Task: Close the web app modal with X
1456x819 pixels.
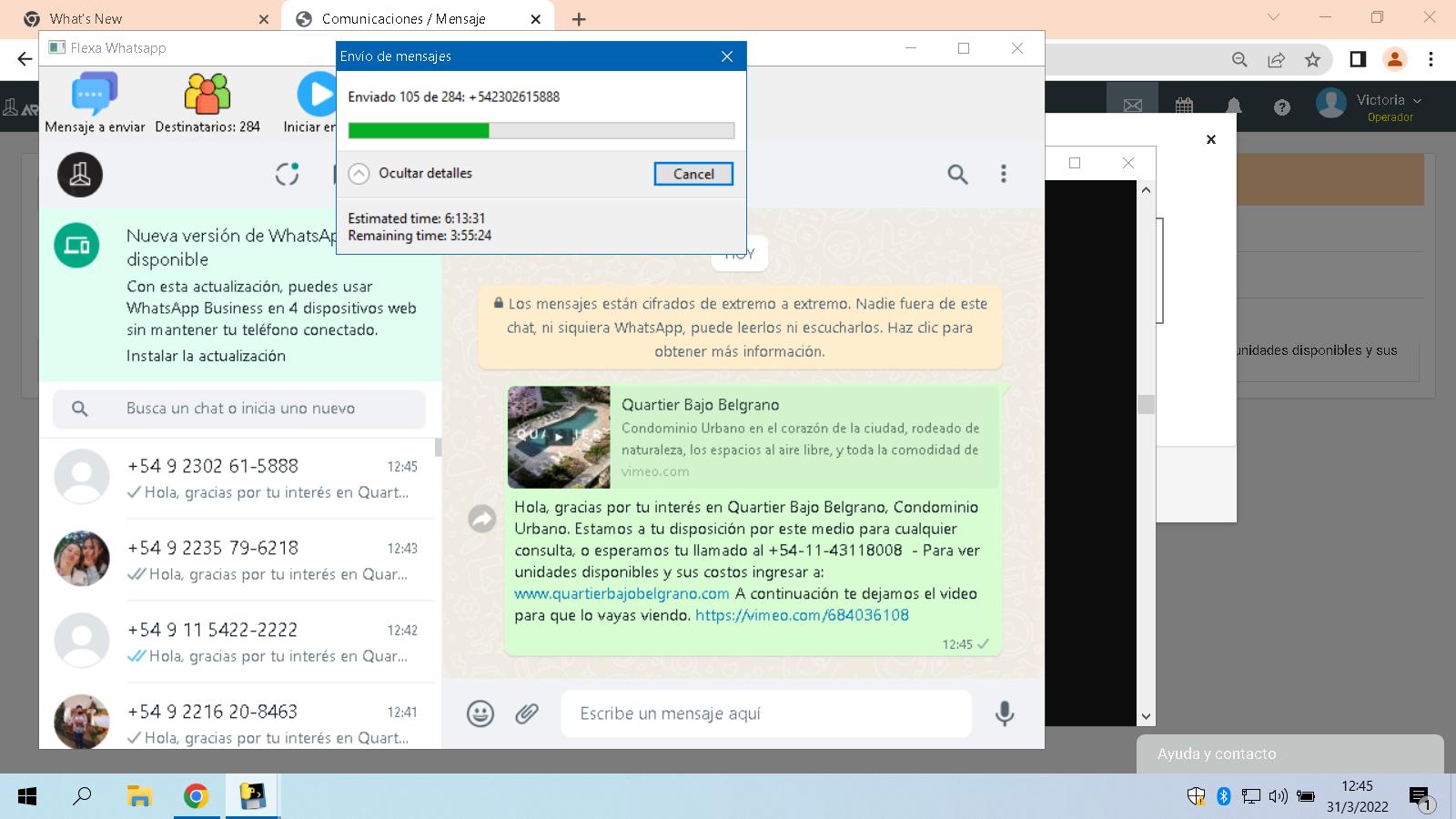Action: pos(1211,139)
